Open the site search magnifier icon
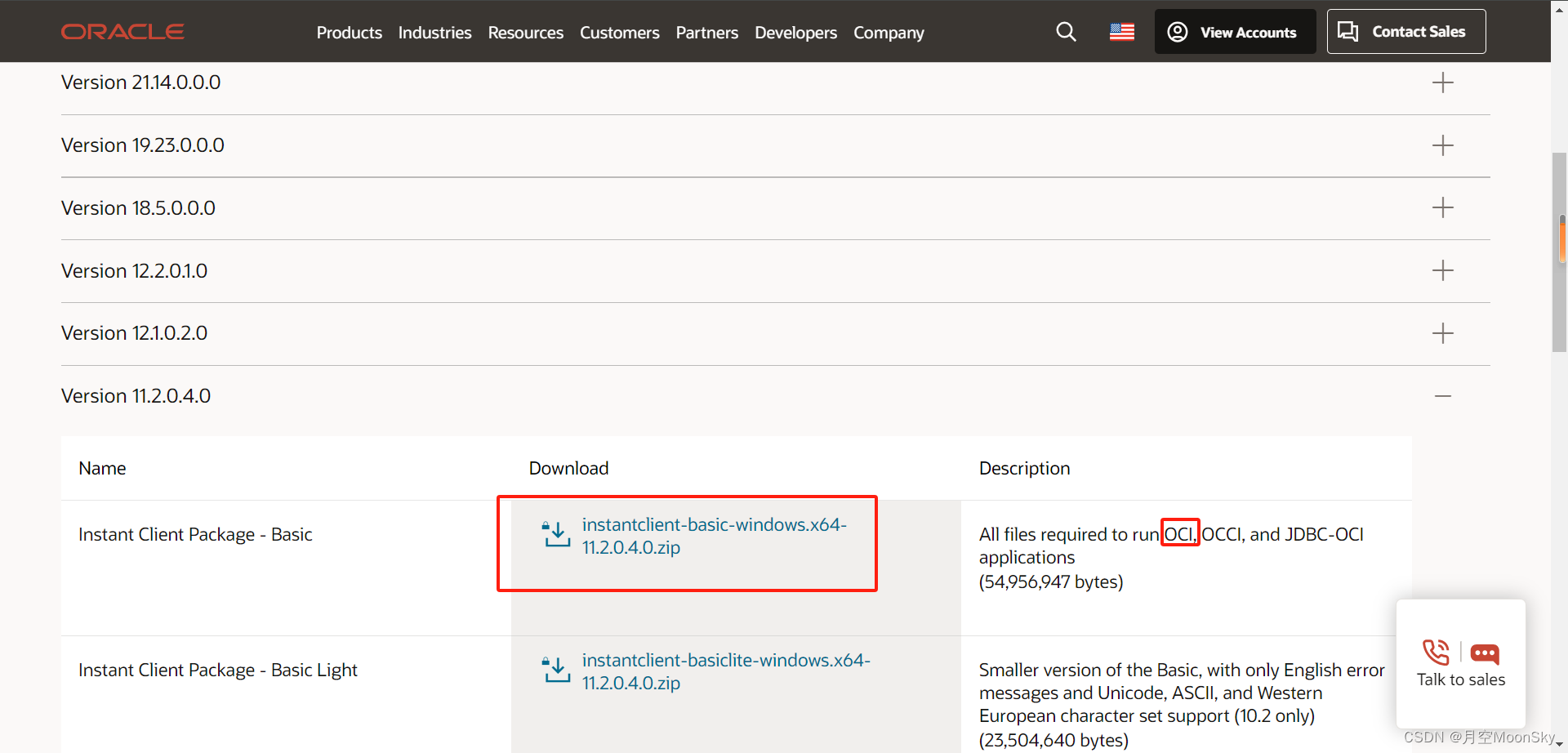Image resolution: width=1568 pixels, height=753 pixels. point(1066,32)
